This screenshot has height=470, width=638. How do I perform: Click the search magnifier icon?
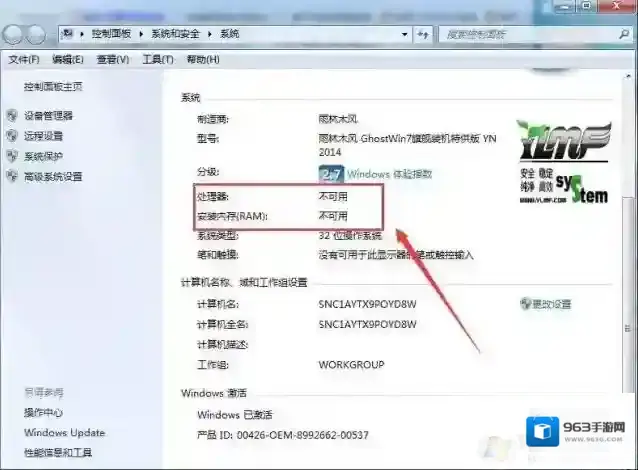point(624,34)
